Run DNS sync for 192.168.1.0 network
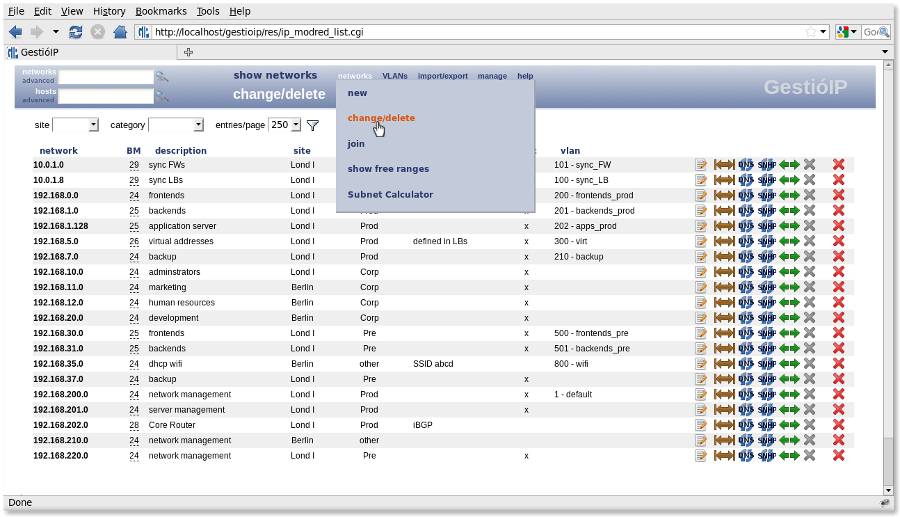 [746, 211]
